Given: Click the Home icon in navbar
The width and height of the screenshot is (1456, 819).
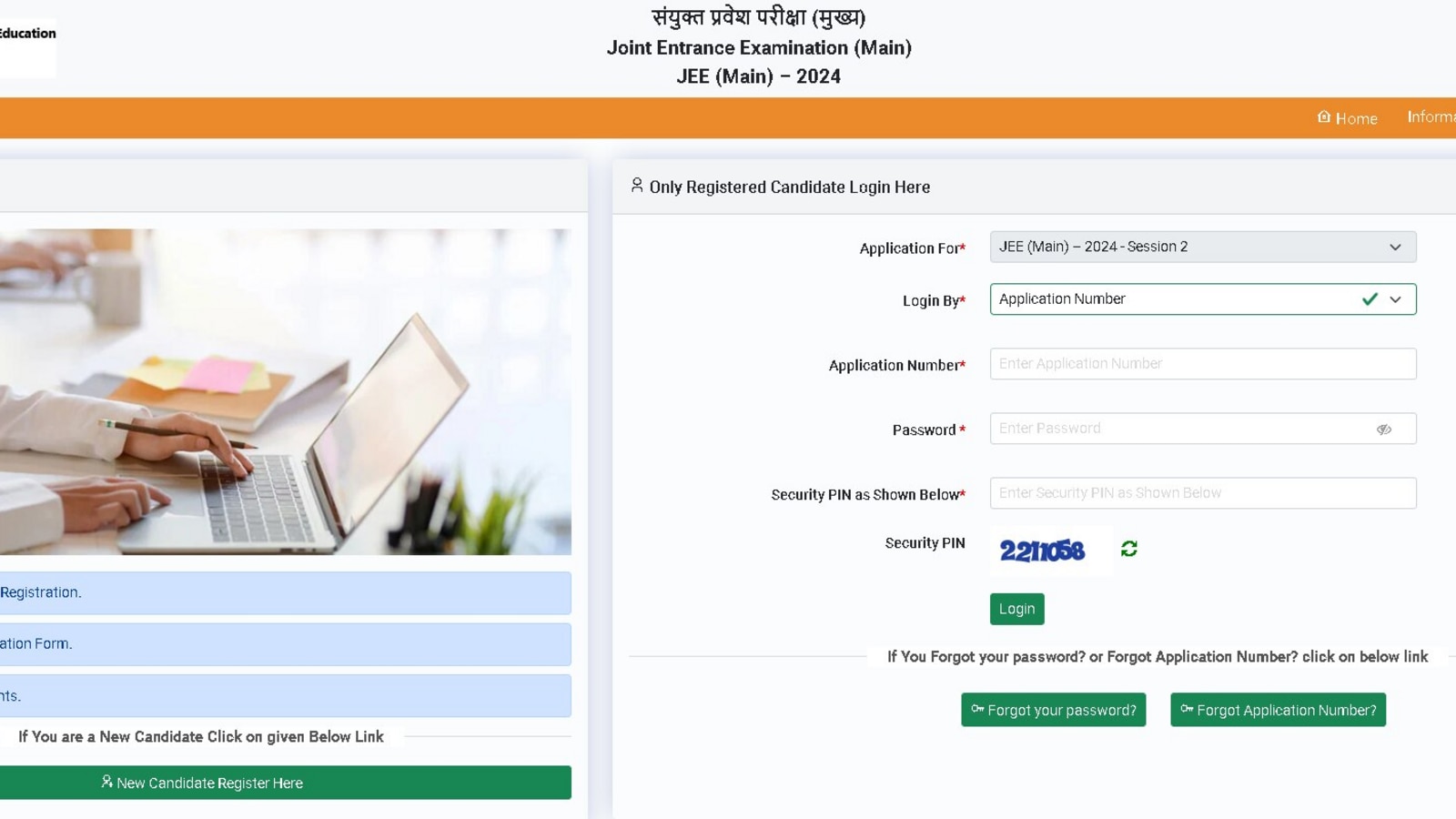Looking at the screenshot, I should 1324,116.
